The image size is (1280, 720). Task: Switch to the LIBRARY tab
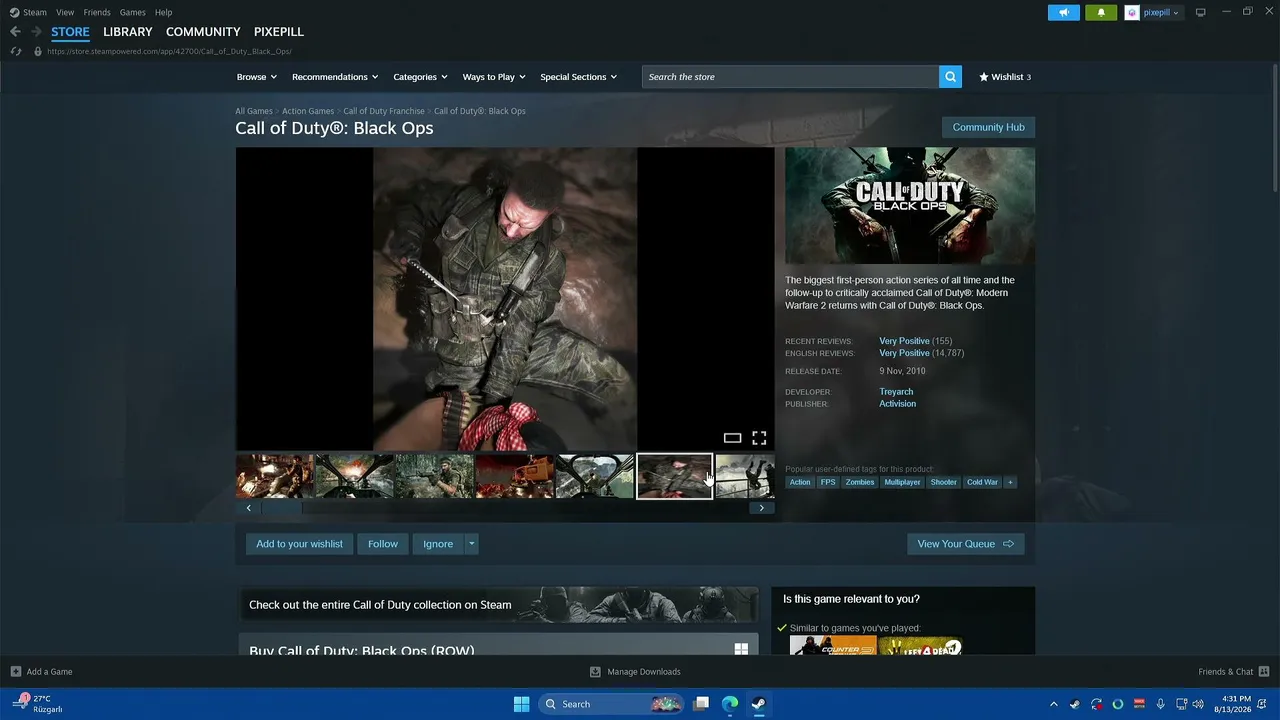click(128, 32)
